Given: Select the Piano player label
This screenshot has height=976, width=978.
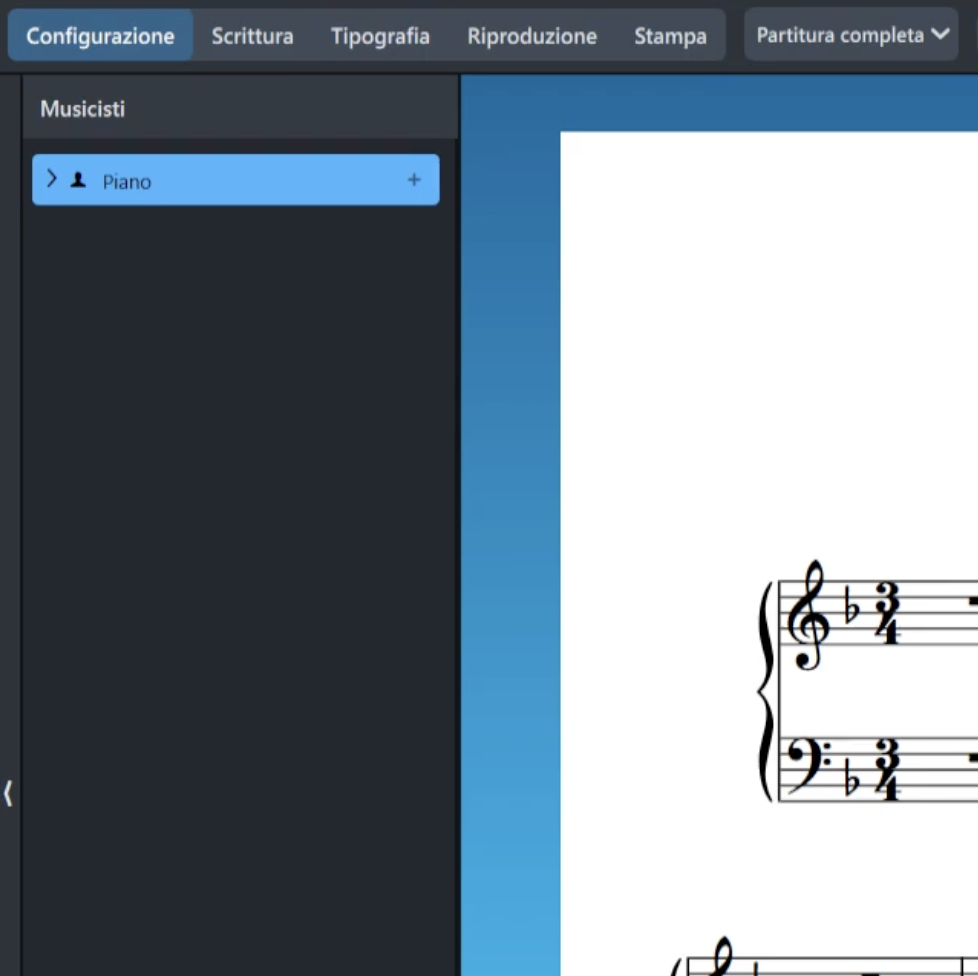Looking at the screenshot, I should click(127, 182).
